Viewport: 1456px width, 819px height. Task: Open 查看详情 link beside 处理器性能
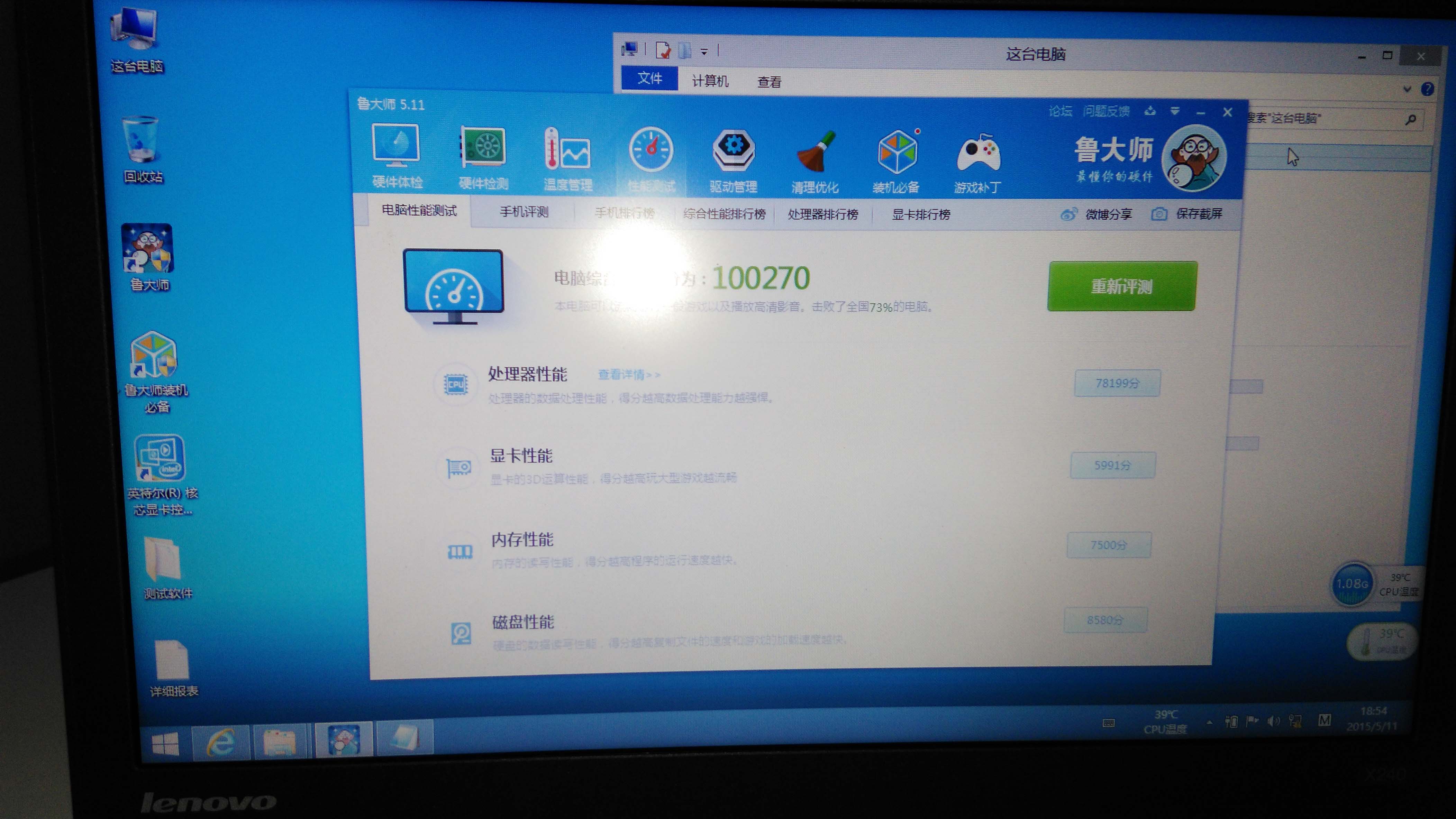tap(628, 375)
